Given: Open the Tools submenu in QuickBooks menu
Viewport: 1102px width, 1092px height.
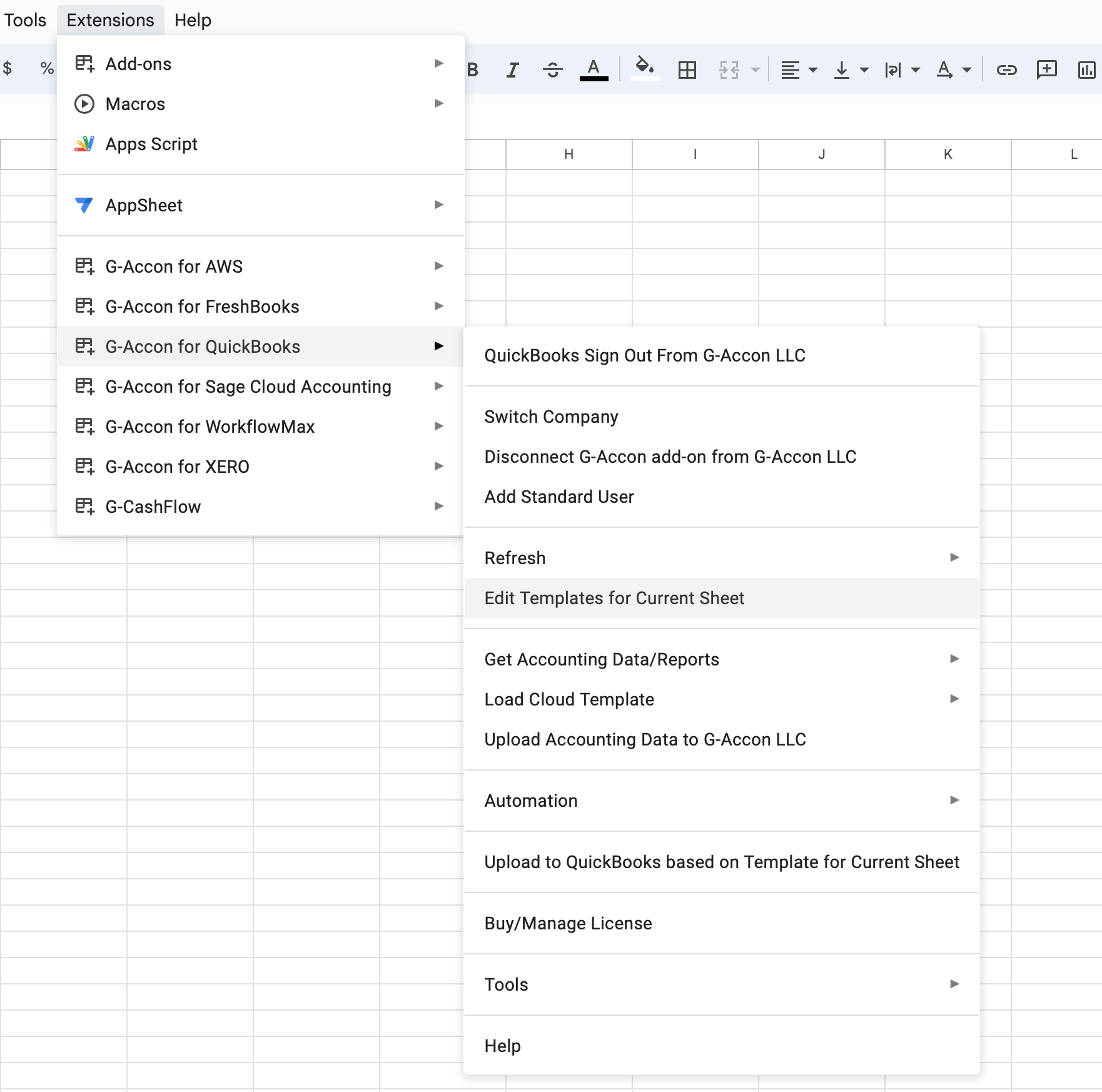Looking at the screenshot, I should coord(722,984).
